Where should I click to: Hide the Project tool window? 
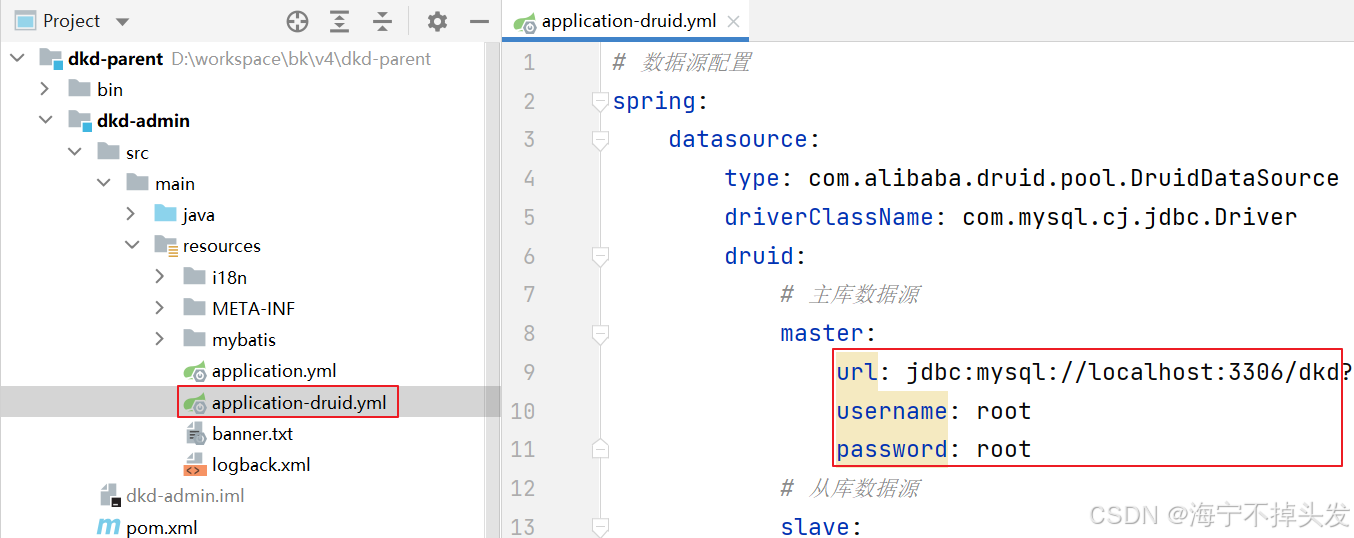(x=479, y=21)
